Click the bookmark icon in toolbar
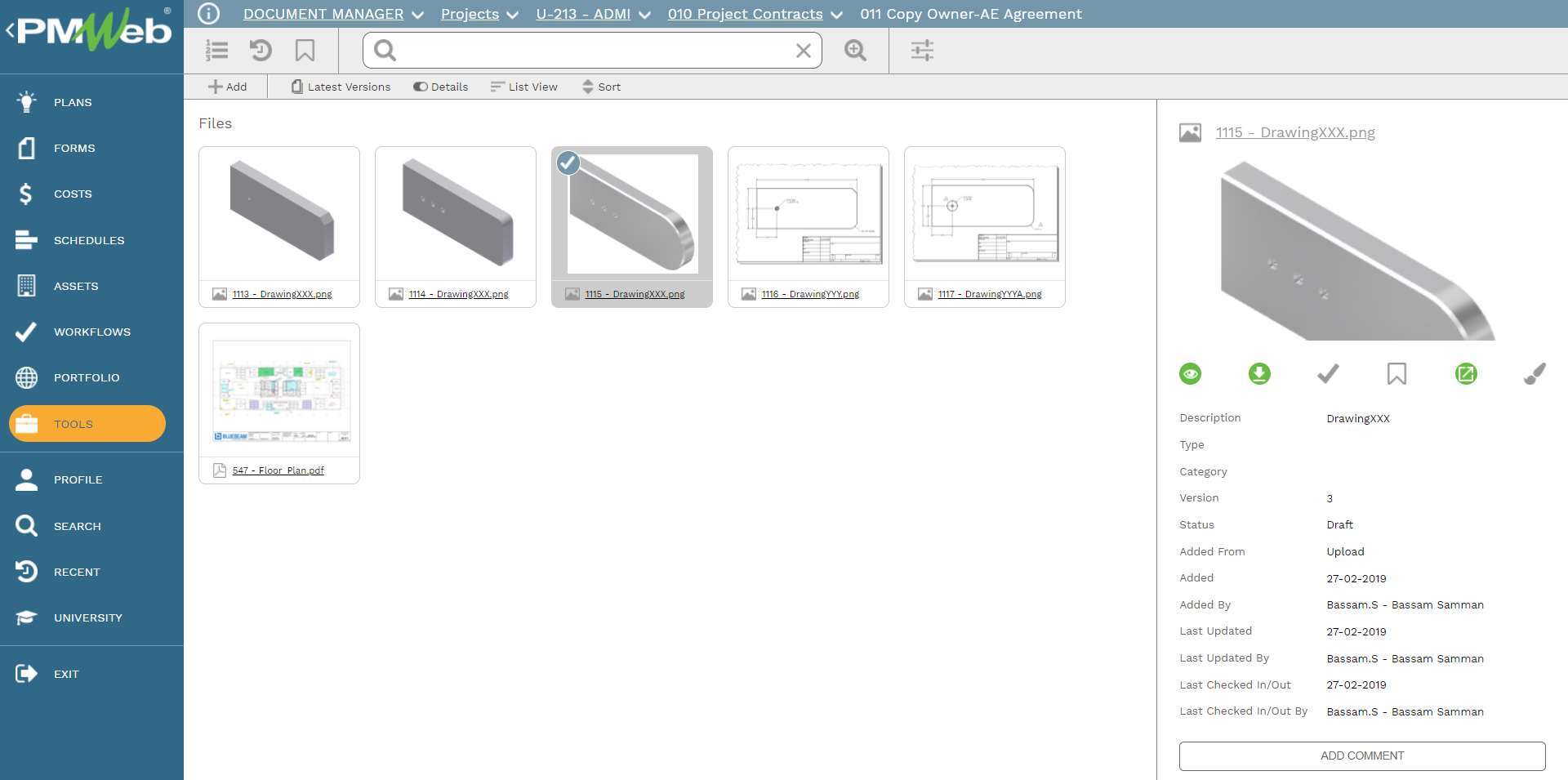Screen dimensions: 1568x780 point(305,51)
